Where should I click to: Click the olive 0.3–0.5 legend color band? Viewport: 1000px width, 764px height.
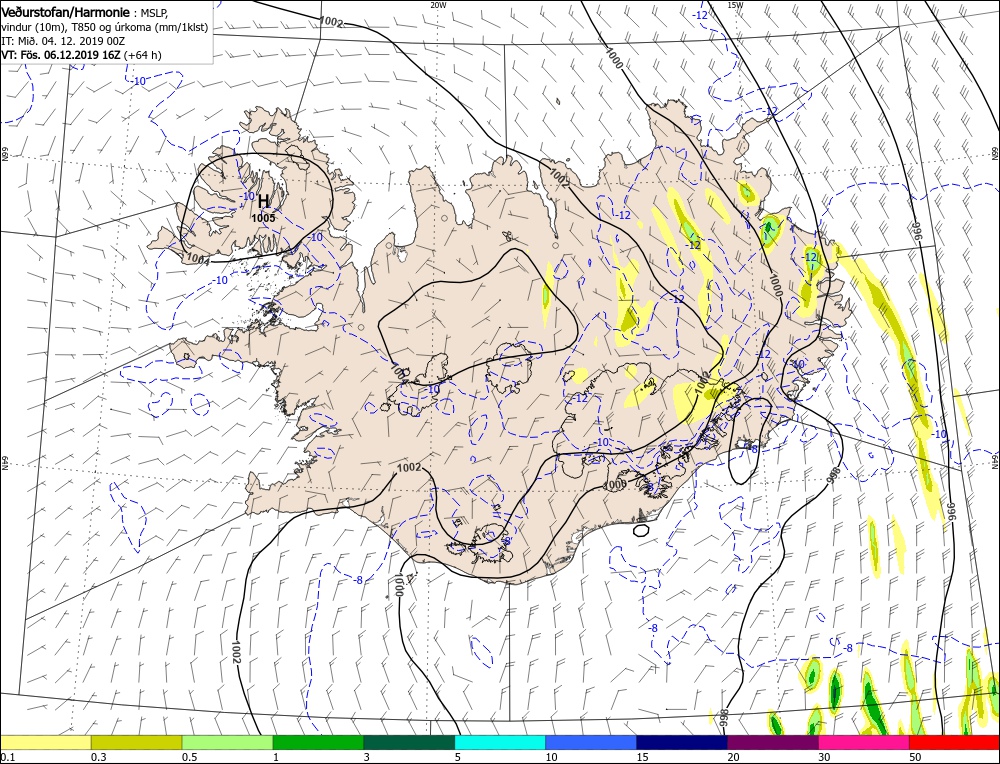tap(136, 742)
